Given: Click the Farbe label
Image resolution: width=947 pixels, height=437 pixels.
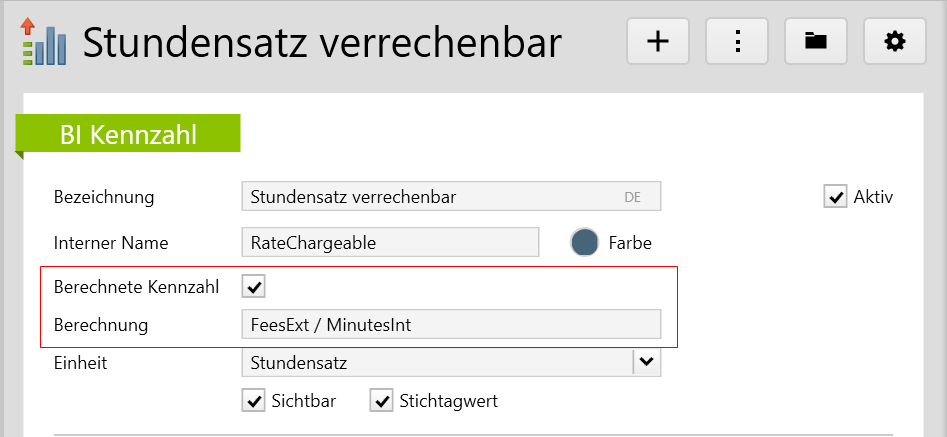Looking at the screenshot, I should 630,242.
